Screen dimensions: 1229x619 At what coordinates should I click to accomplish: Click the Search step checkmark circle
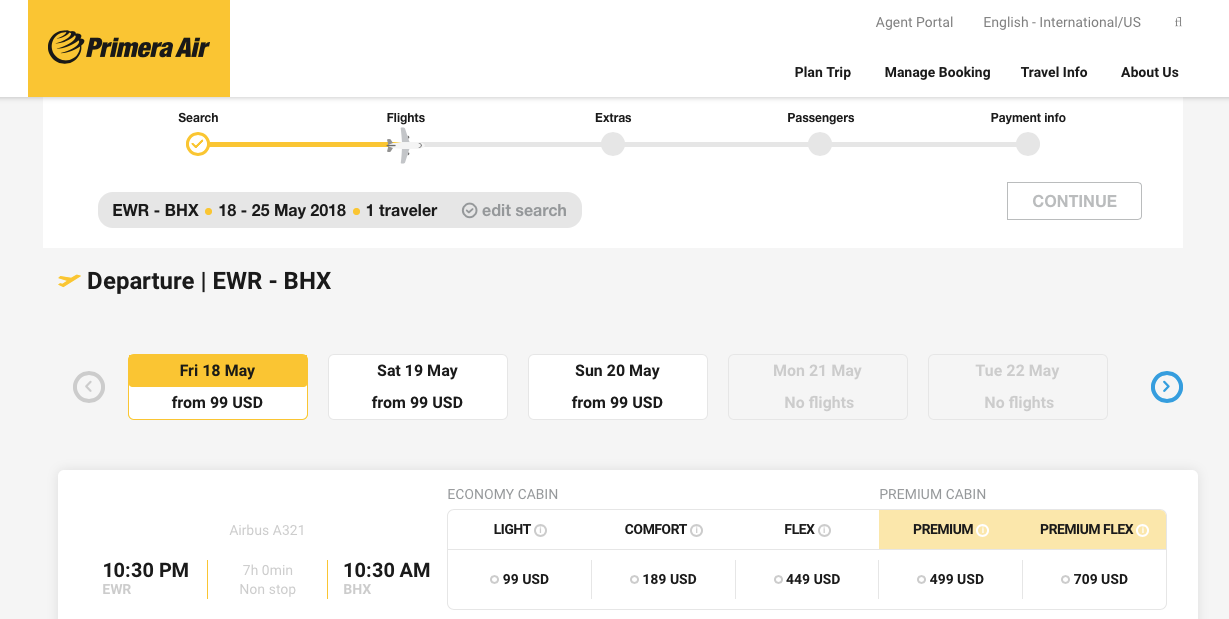(x=198, y=145)
